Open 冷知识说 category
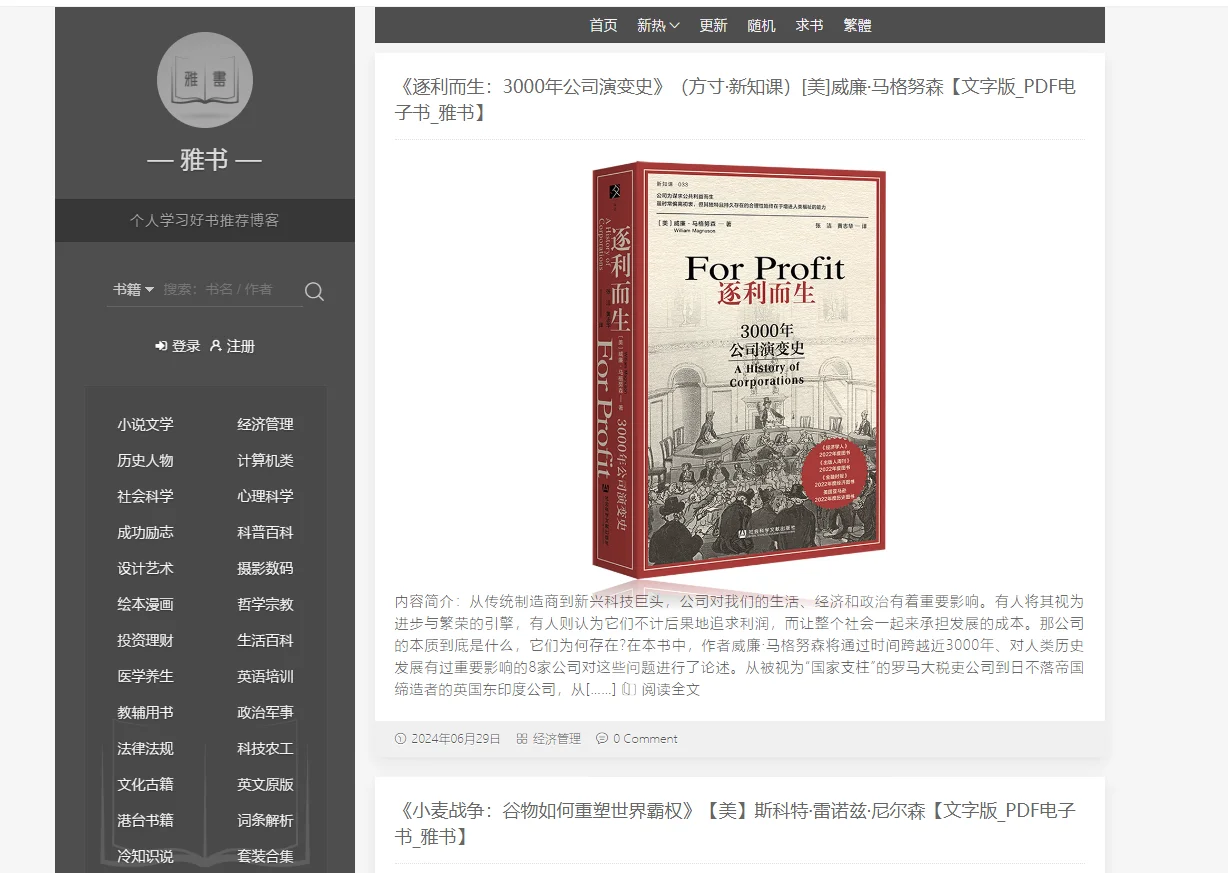Viewport: 1228px width, 873px height. (145, 856)
